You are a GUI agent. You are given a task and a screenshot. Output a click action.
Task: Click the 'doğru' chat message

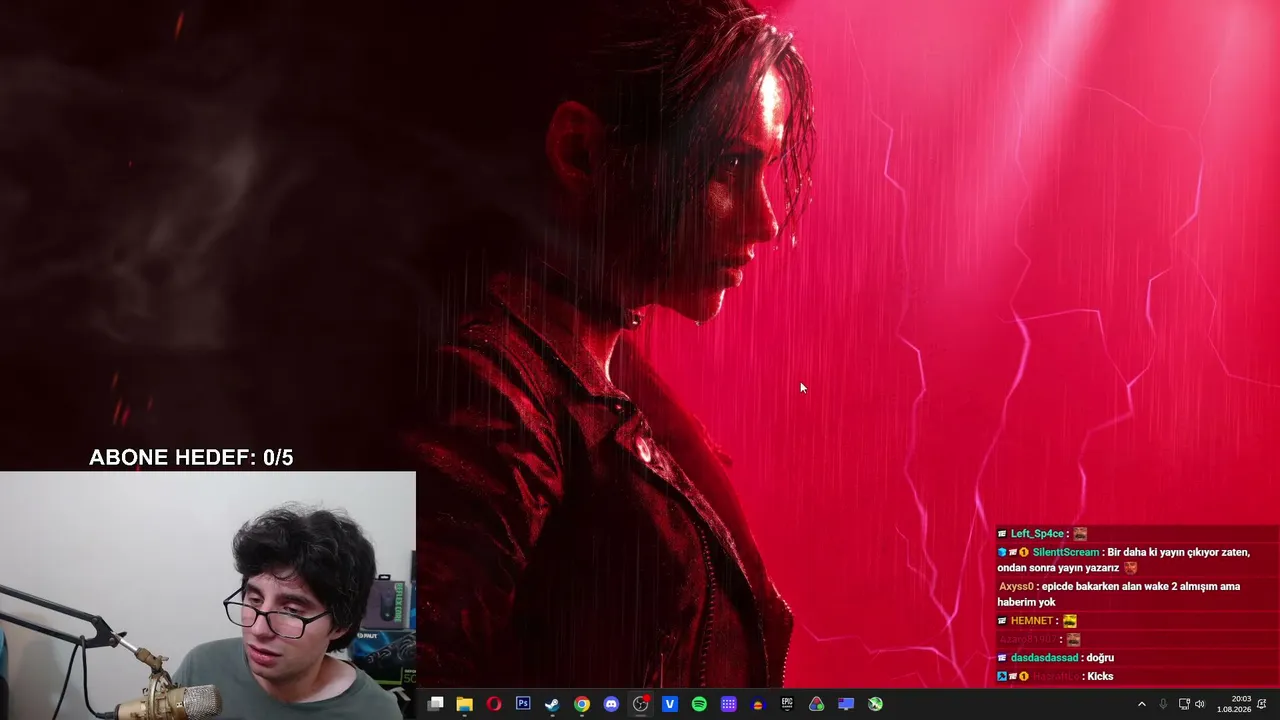click(x=1100, y=658)
